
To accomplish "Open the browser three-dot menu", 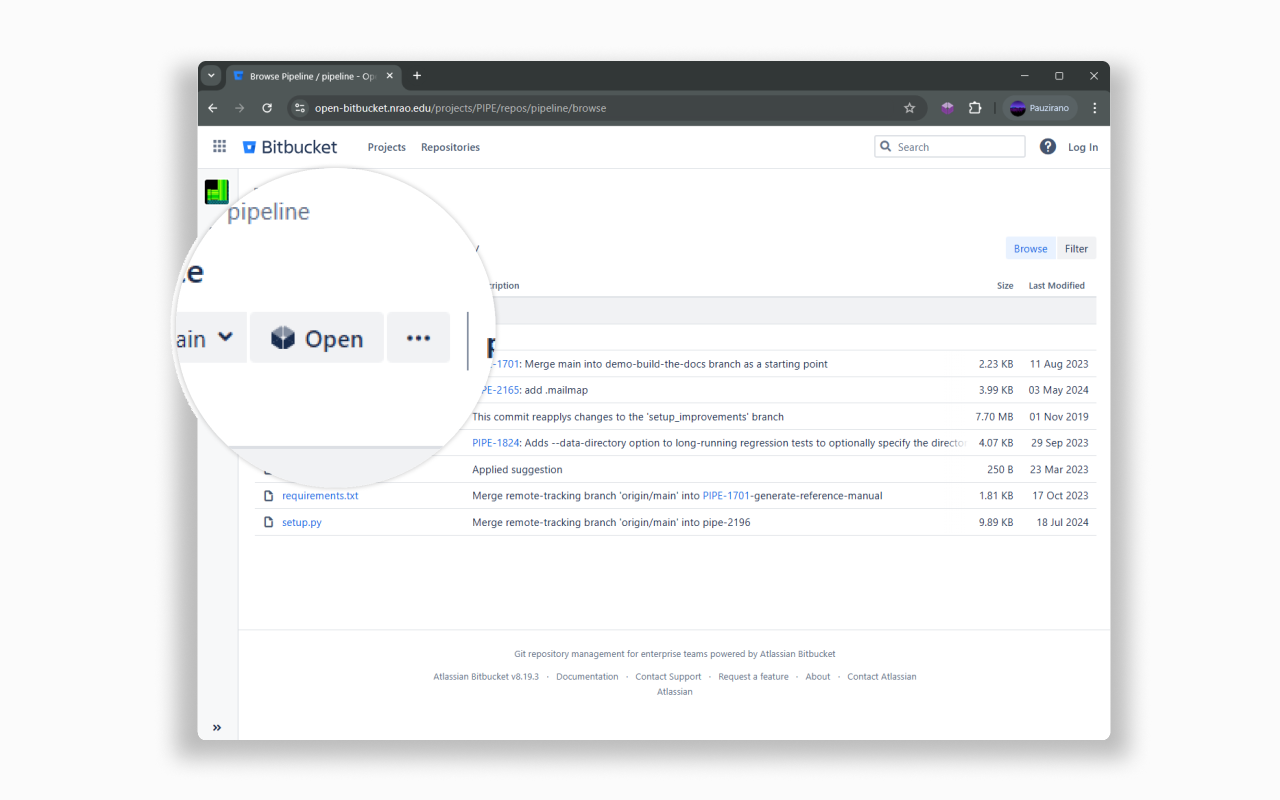I will point(1094,108).
